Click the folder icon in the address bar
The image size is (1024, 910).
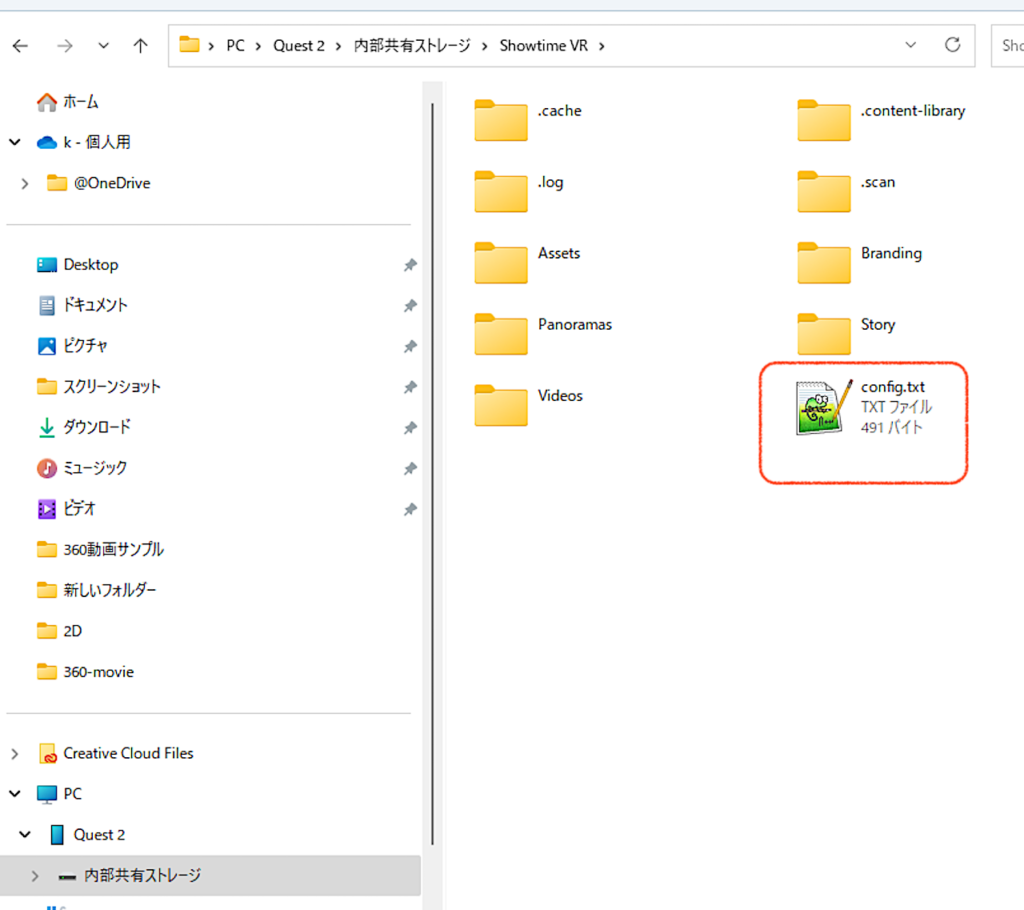189,45
